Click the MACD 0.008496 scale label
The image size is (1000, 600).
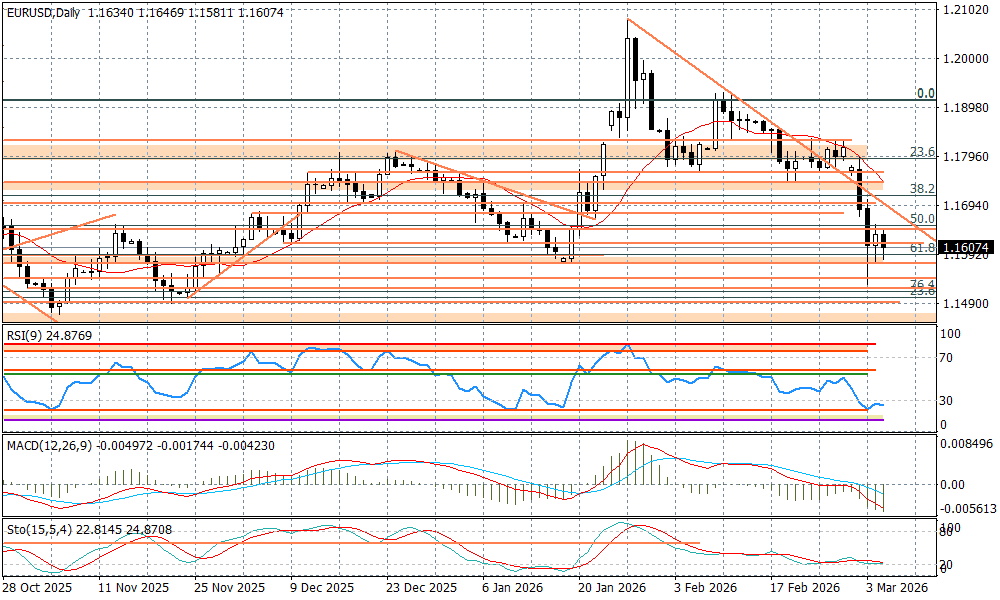(x=965, y=442)
